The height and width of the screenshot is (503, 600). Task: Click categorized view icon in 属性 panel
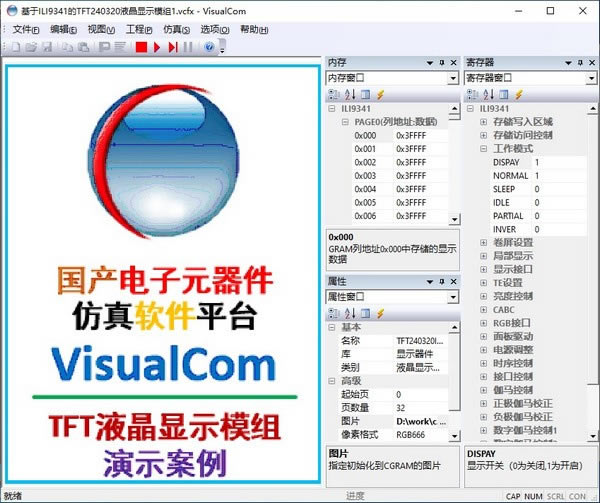pos(334,313)
